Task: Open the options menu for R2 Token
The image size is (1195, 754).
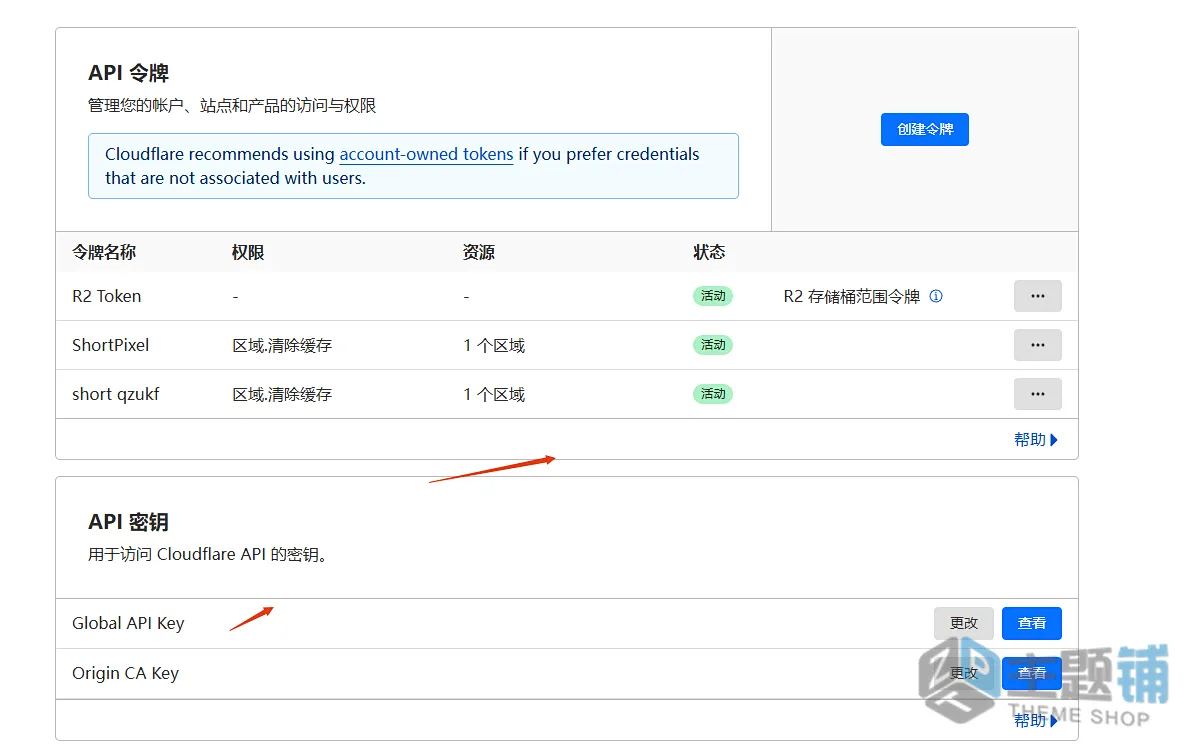Action: [1037, 296]
